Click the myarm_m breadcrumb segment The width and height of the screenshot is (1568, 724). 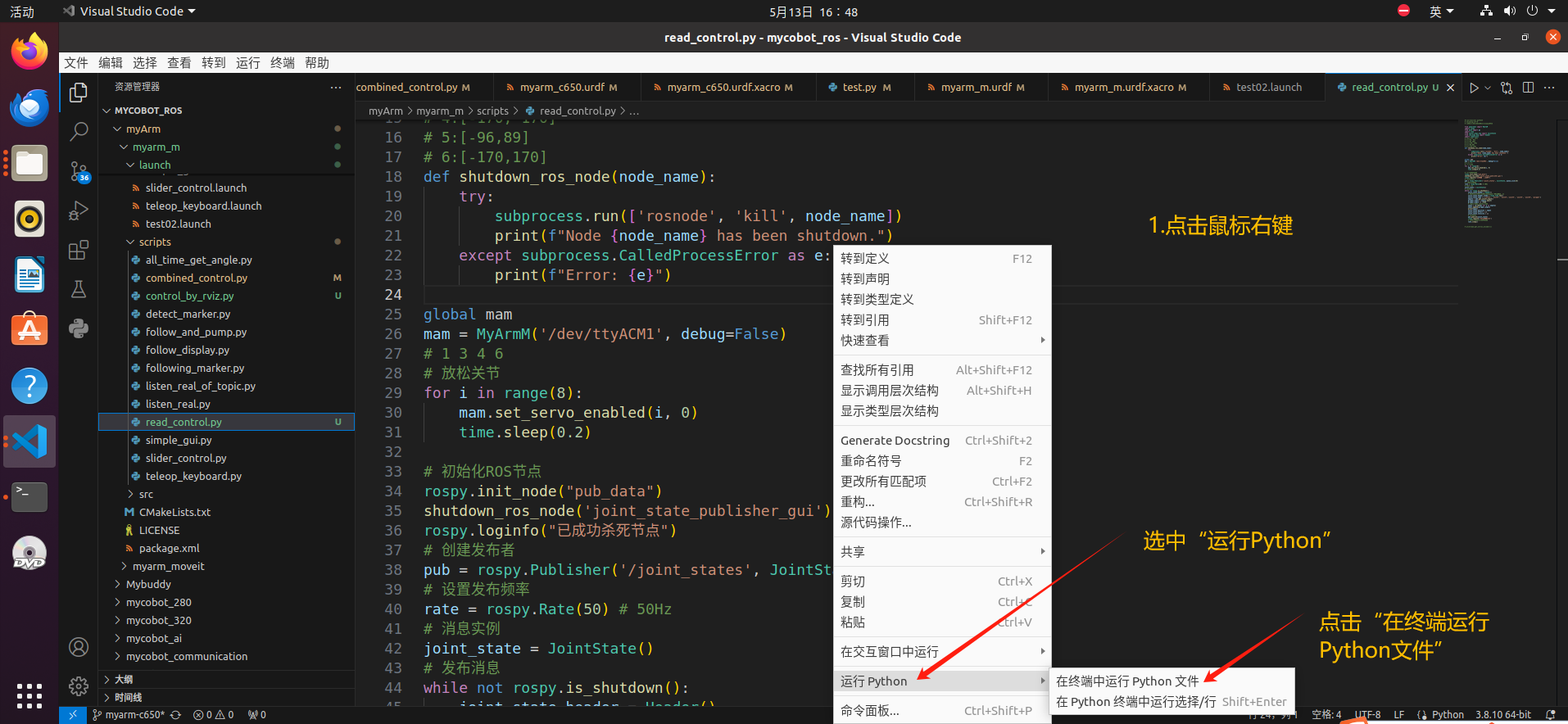pos(439,111)
